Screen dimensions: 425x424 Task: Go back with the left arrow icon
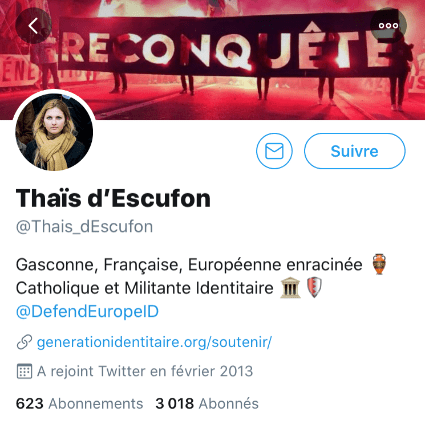point(33,26)
